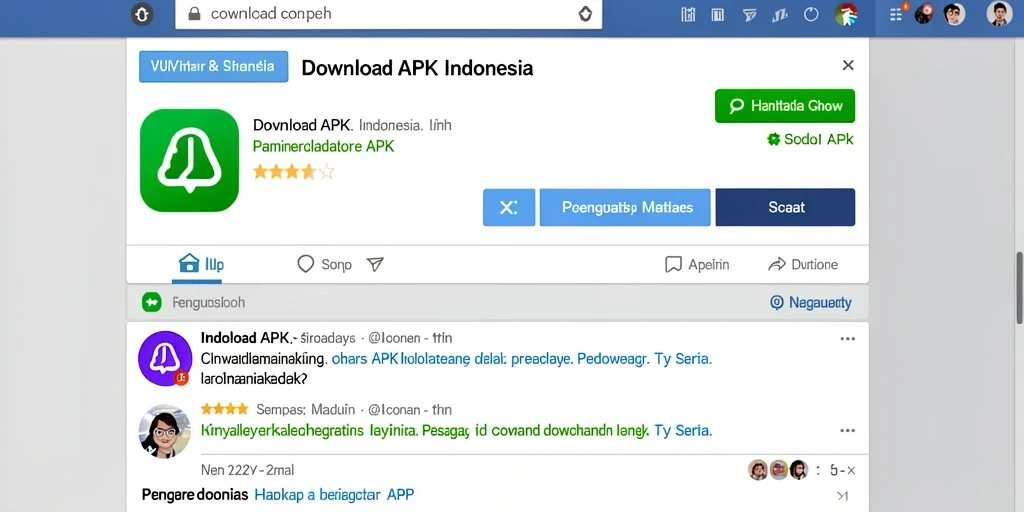
Task: Click 'Ty Seria.' link in Sempas: Maduin review
Action: click(682, 431)
